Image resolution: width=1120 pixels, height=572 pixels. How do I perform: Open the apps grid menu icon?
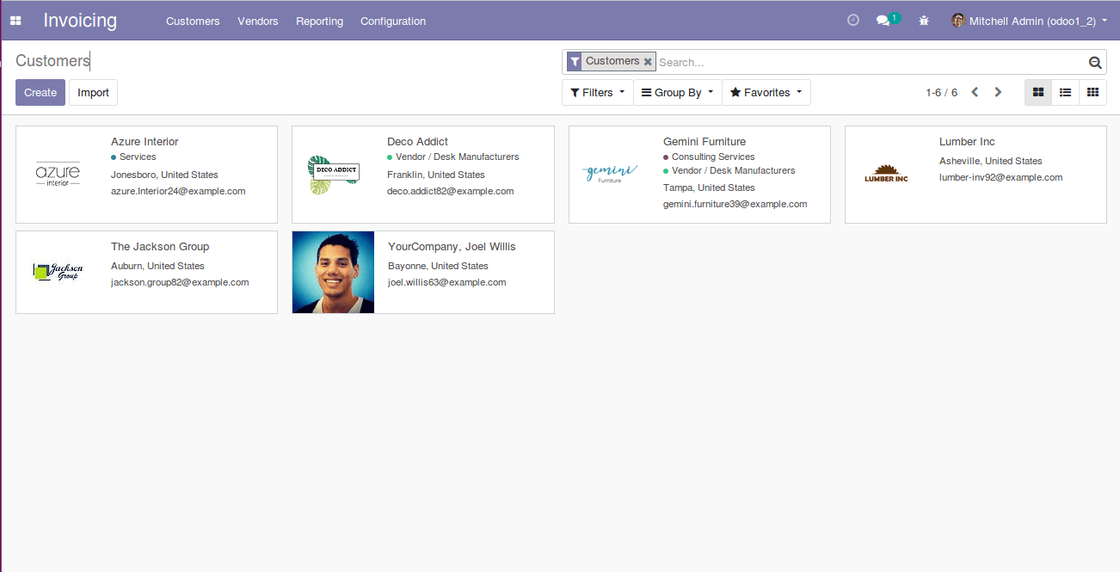pos(16,21)
